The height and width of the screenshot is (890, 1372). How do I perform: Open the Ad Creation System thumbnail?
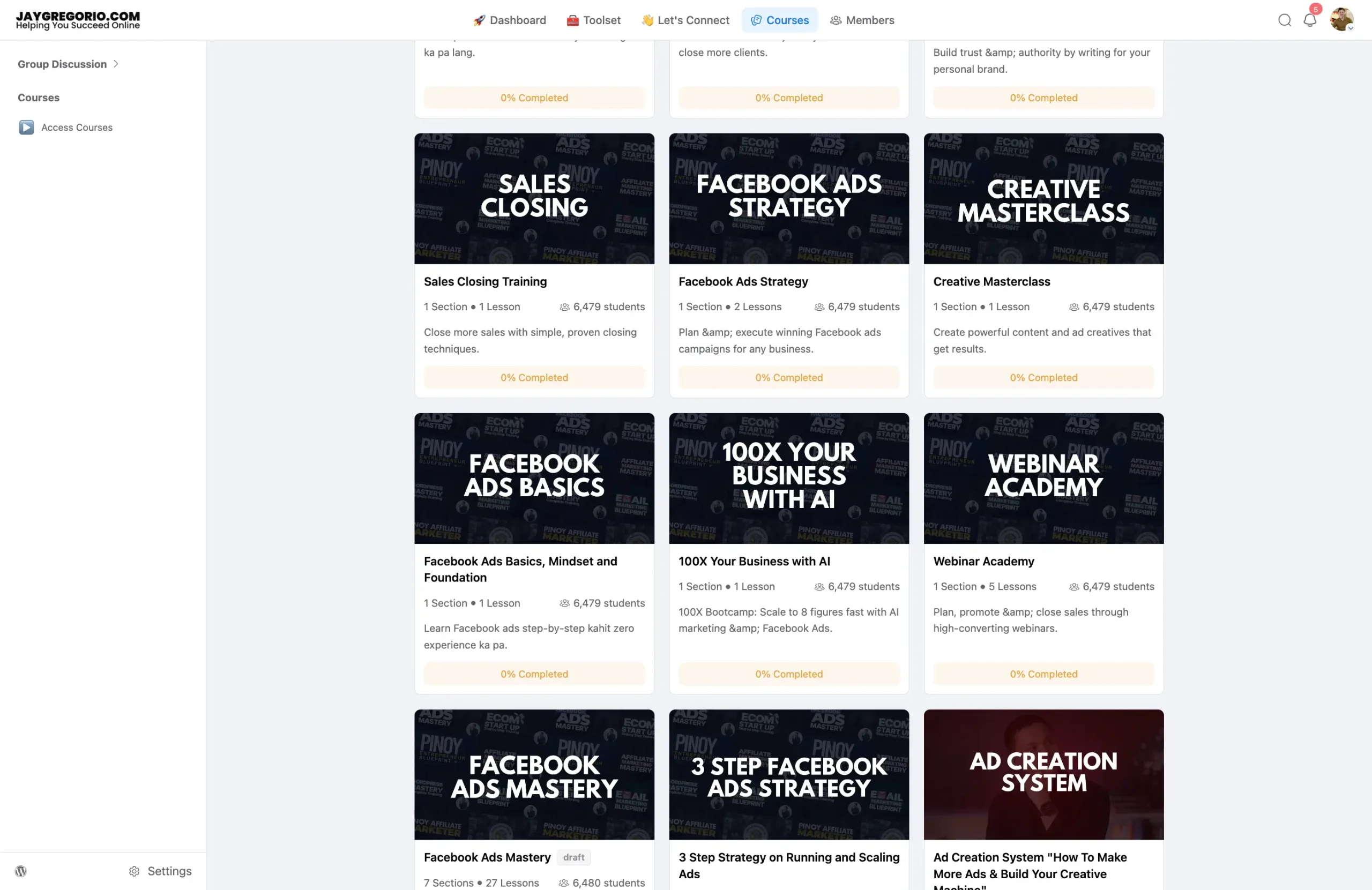[x=1043, y=774]
